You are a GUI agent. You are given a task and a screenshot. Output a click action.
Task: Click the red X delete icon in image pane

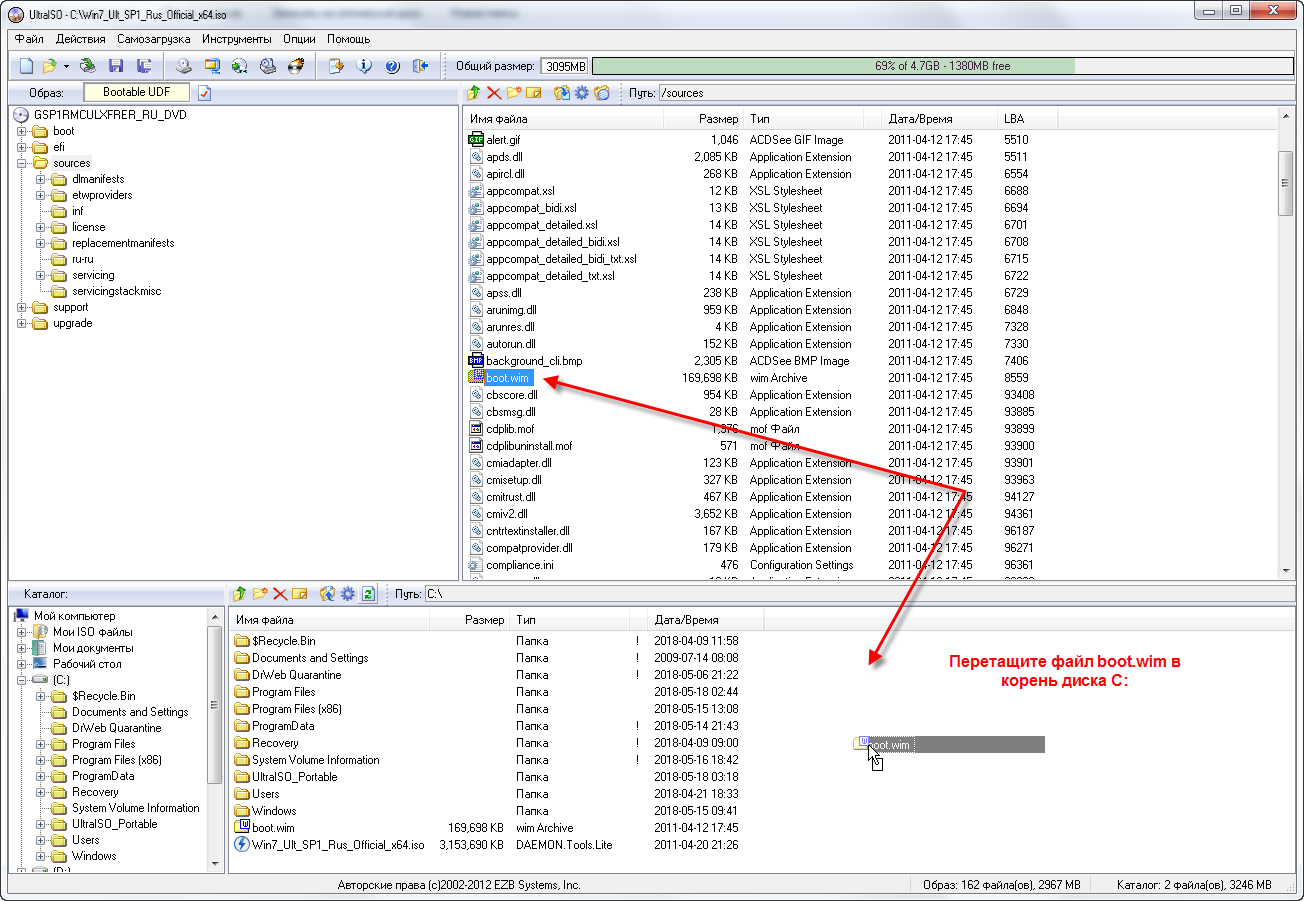pyautogui.click(x=494, y=93)
